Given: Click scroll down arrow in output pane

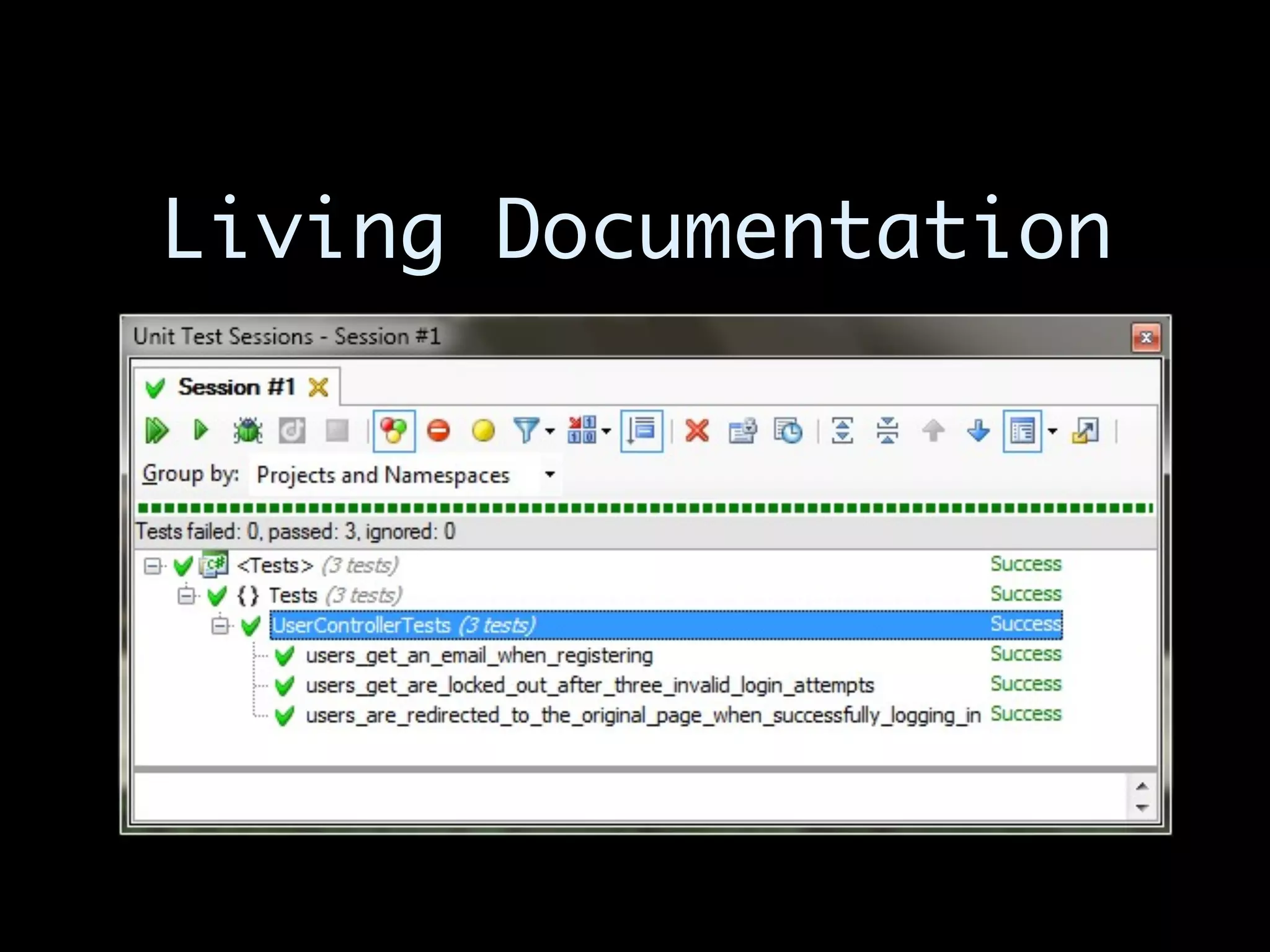Looking at the screenshot, I should click(x=1142, y=808).
